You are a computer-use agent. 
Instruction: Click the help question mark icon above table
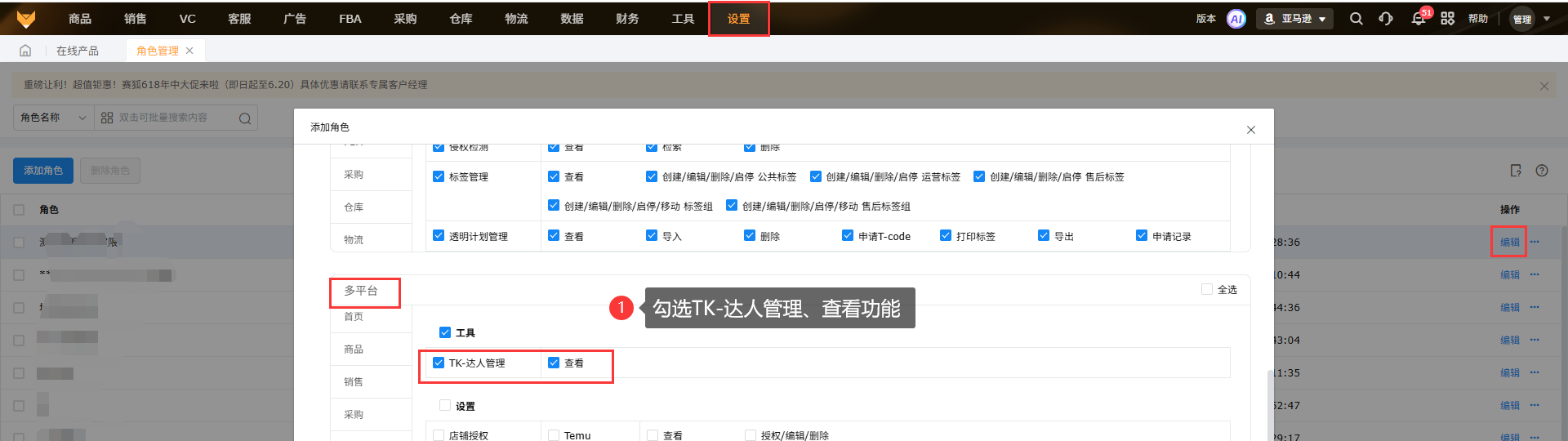(1542, 171)
